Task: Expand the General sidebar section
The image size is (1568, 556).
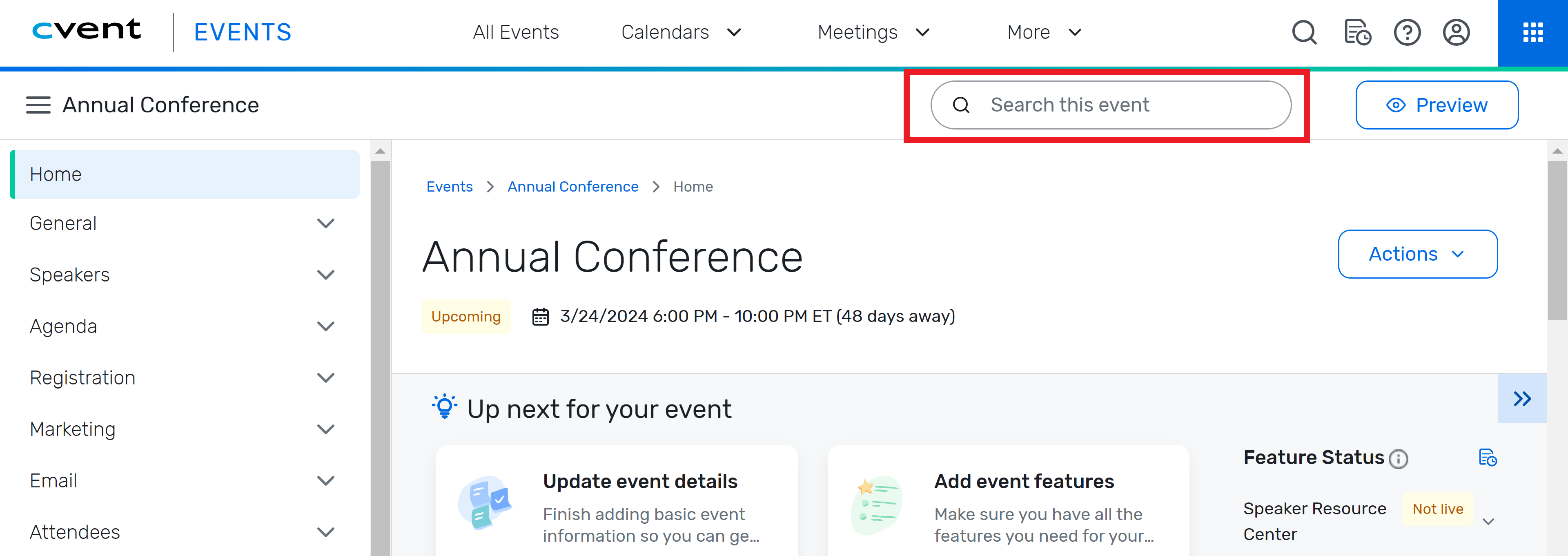Action: pyautogui.click(x=326, y=223)
